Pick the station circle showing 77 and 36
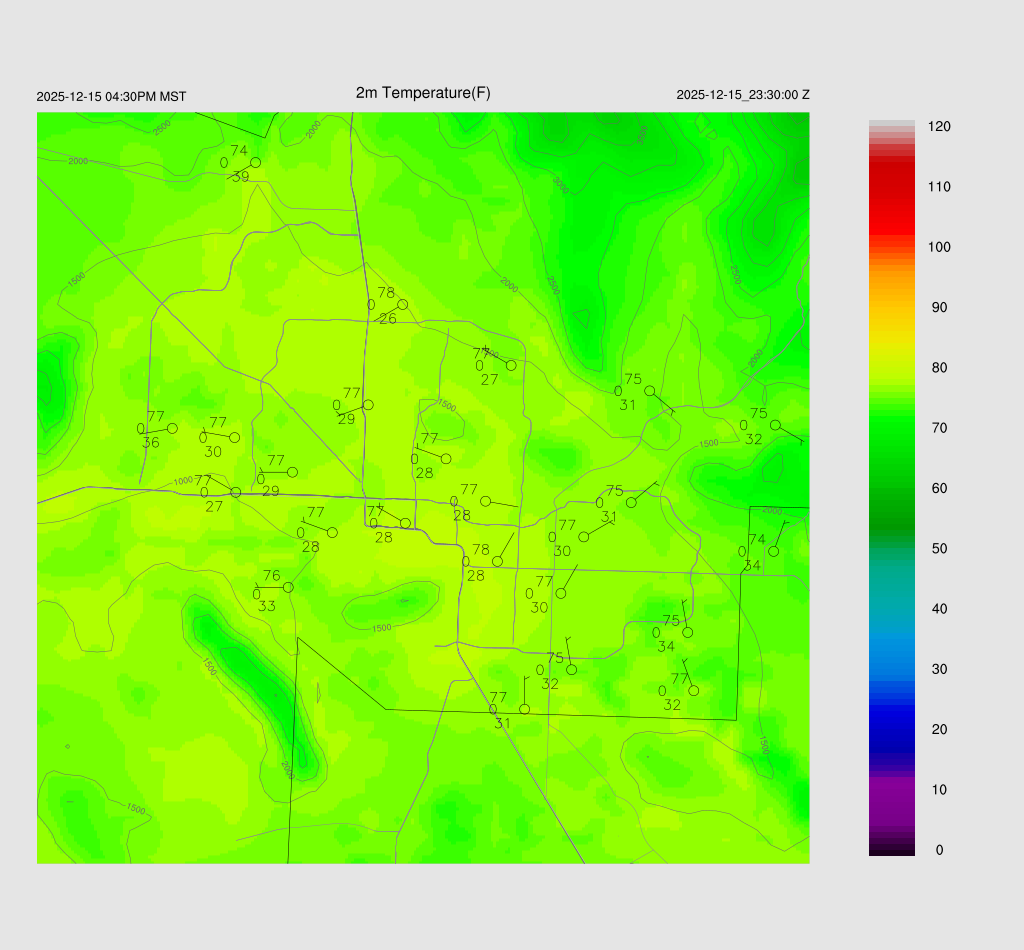1024x950 pixels. (x=172, y=428)
